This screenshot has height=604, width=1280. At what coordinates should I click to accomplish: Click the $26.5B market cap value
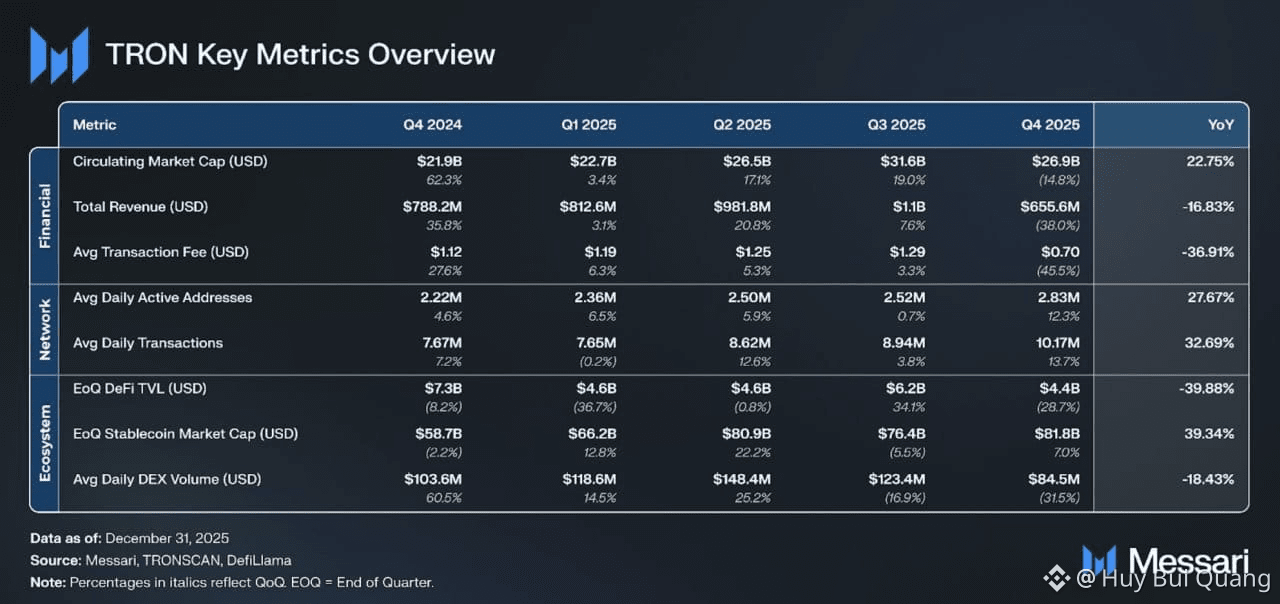coord(748,161)
